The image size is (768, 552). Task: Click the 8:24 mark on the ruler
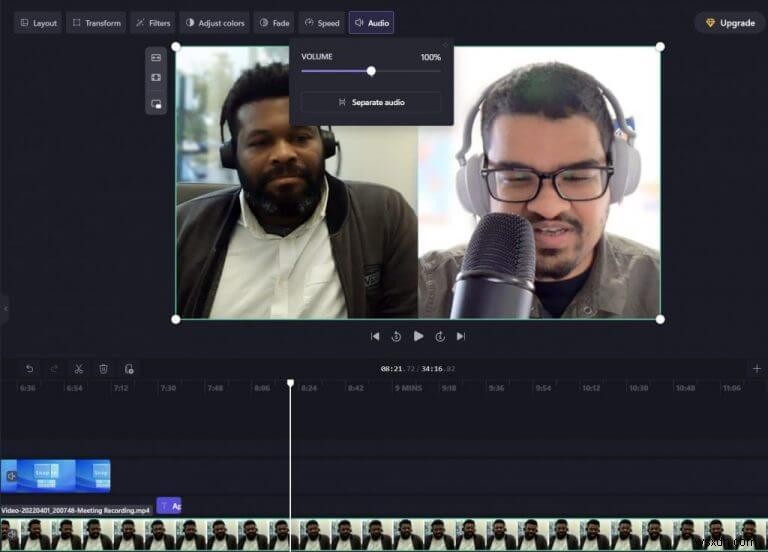click(309, 388)
